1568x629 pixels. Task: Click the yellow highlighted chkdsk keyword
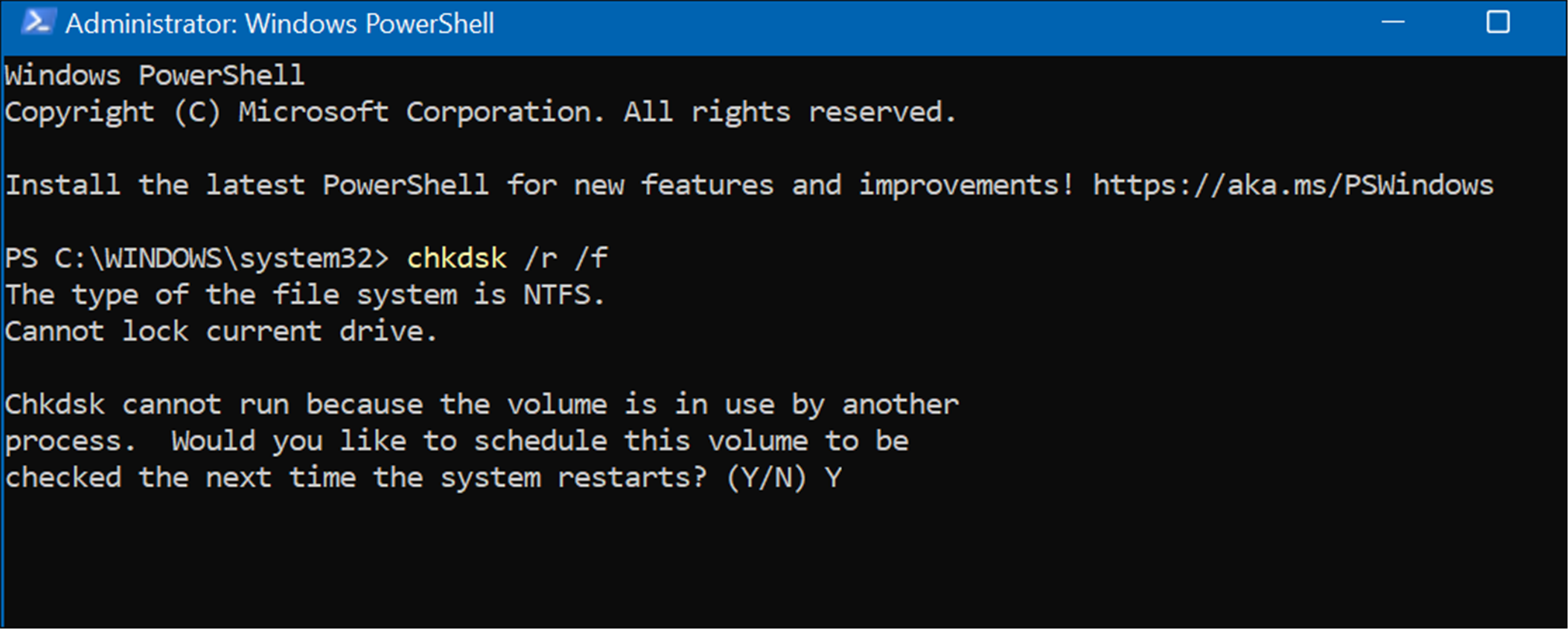(459, 258)
